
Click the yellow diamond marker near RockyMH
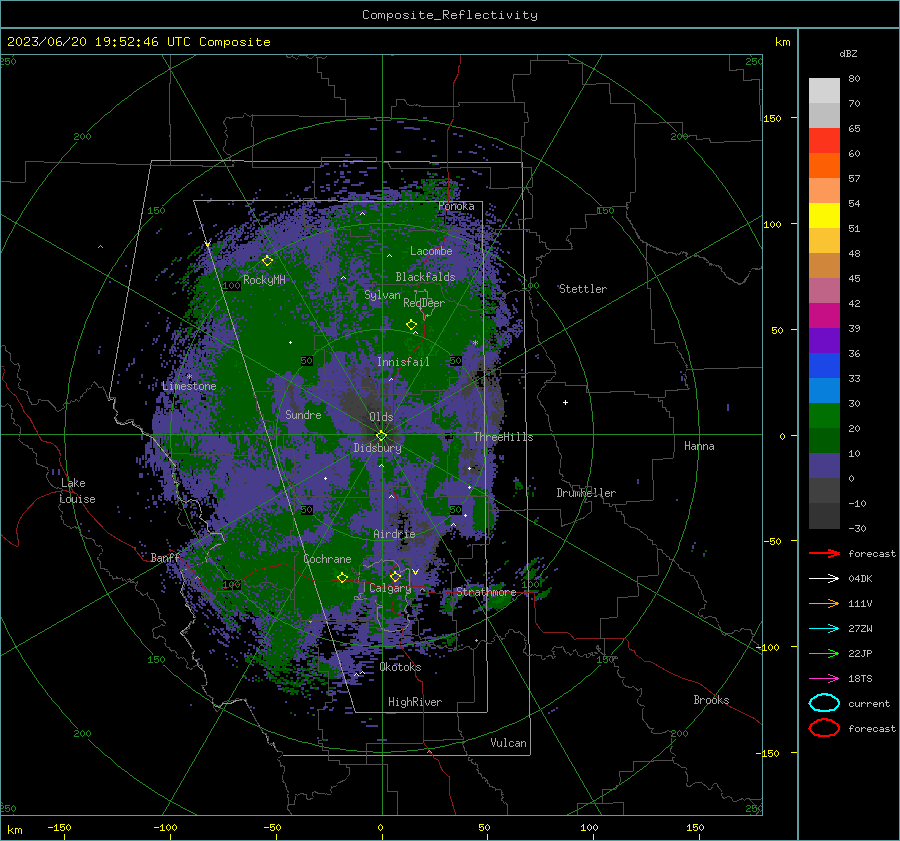point(267,261)
